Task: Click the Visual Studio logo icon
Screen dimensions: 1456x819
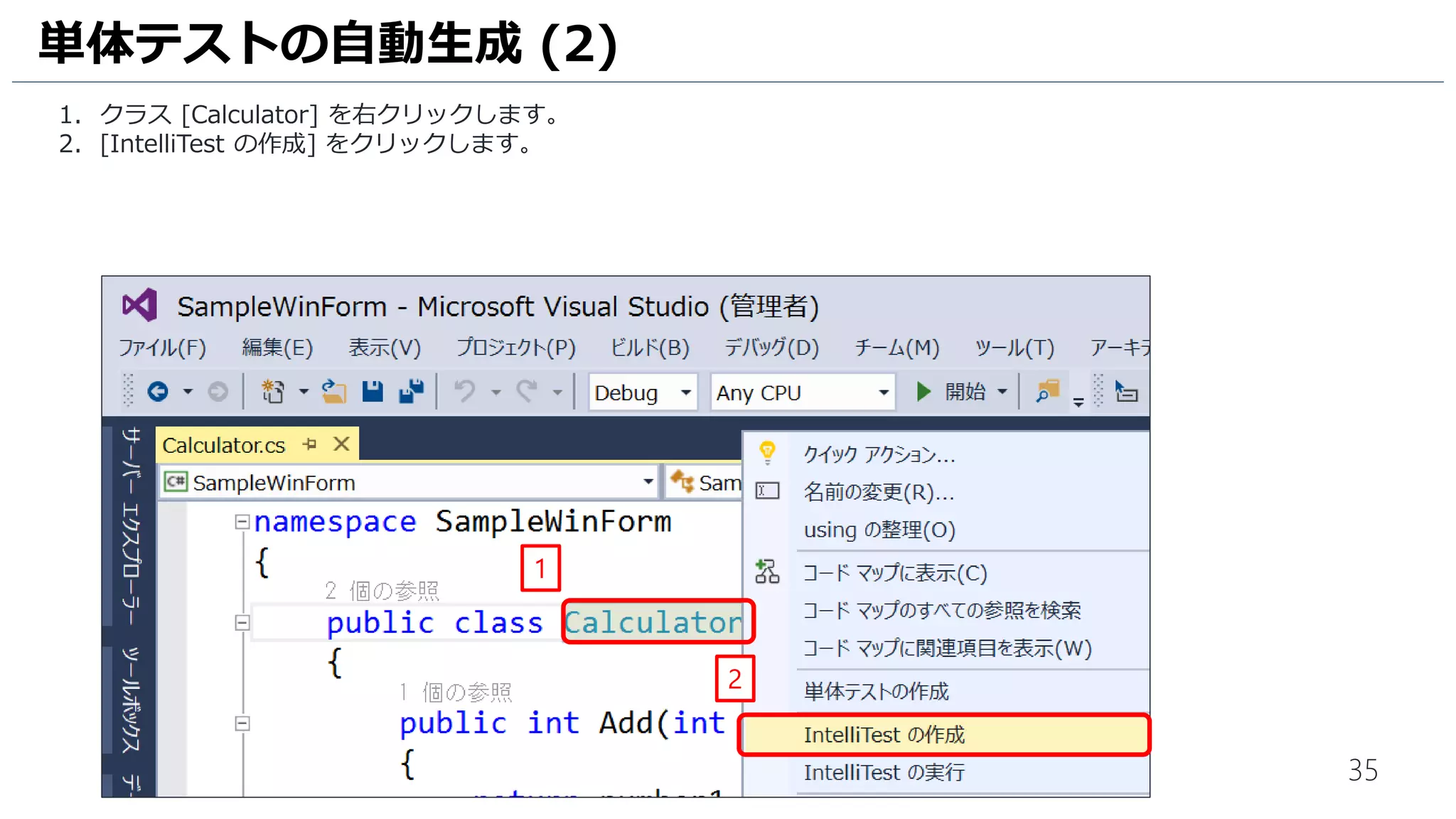Action: [x=139, y=306]
